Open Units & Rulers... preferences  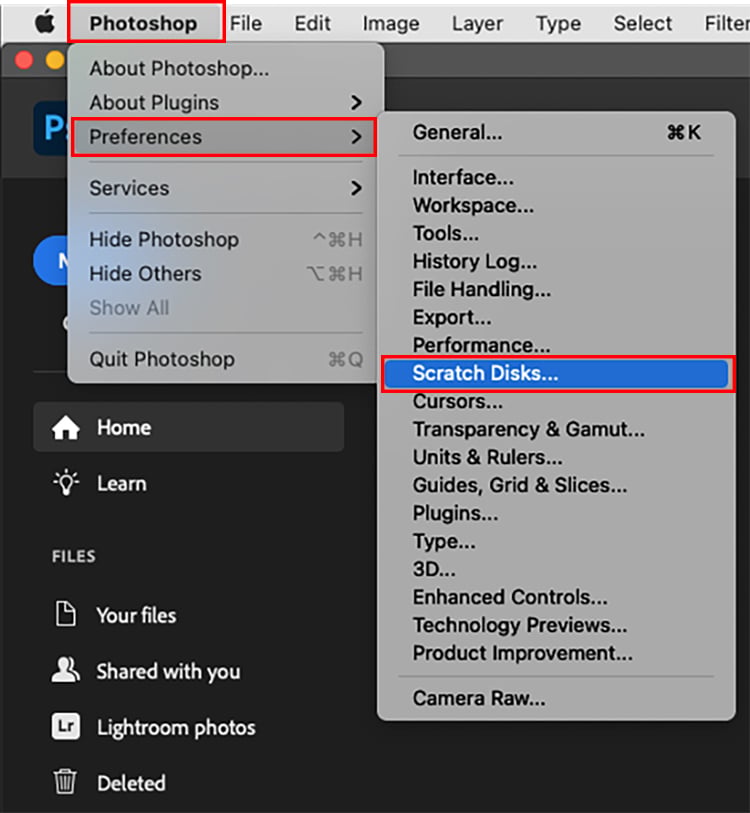tap(556, 458)
